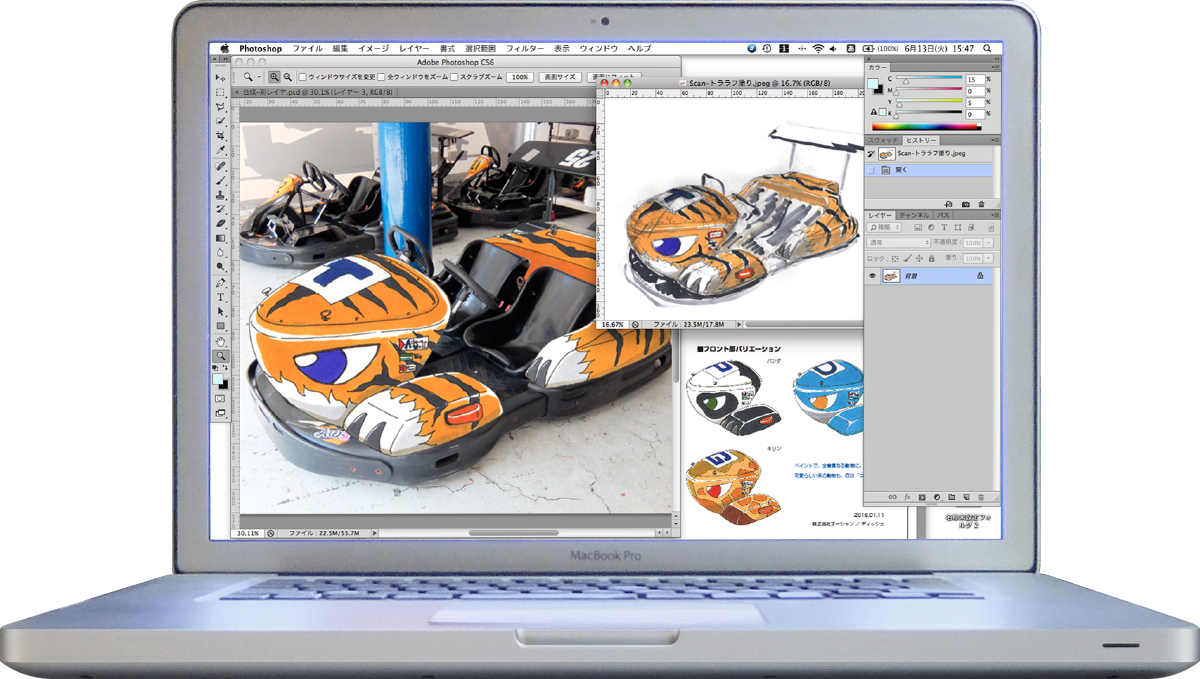Select the Quick Selection tool
The height and width of the screenshot is (679, 1200).
pos(220,121)
